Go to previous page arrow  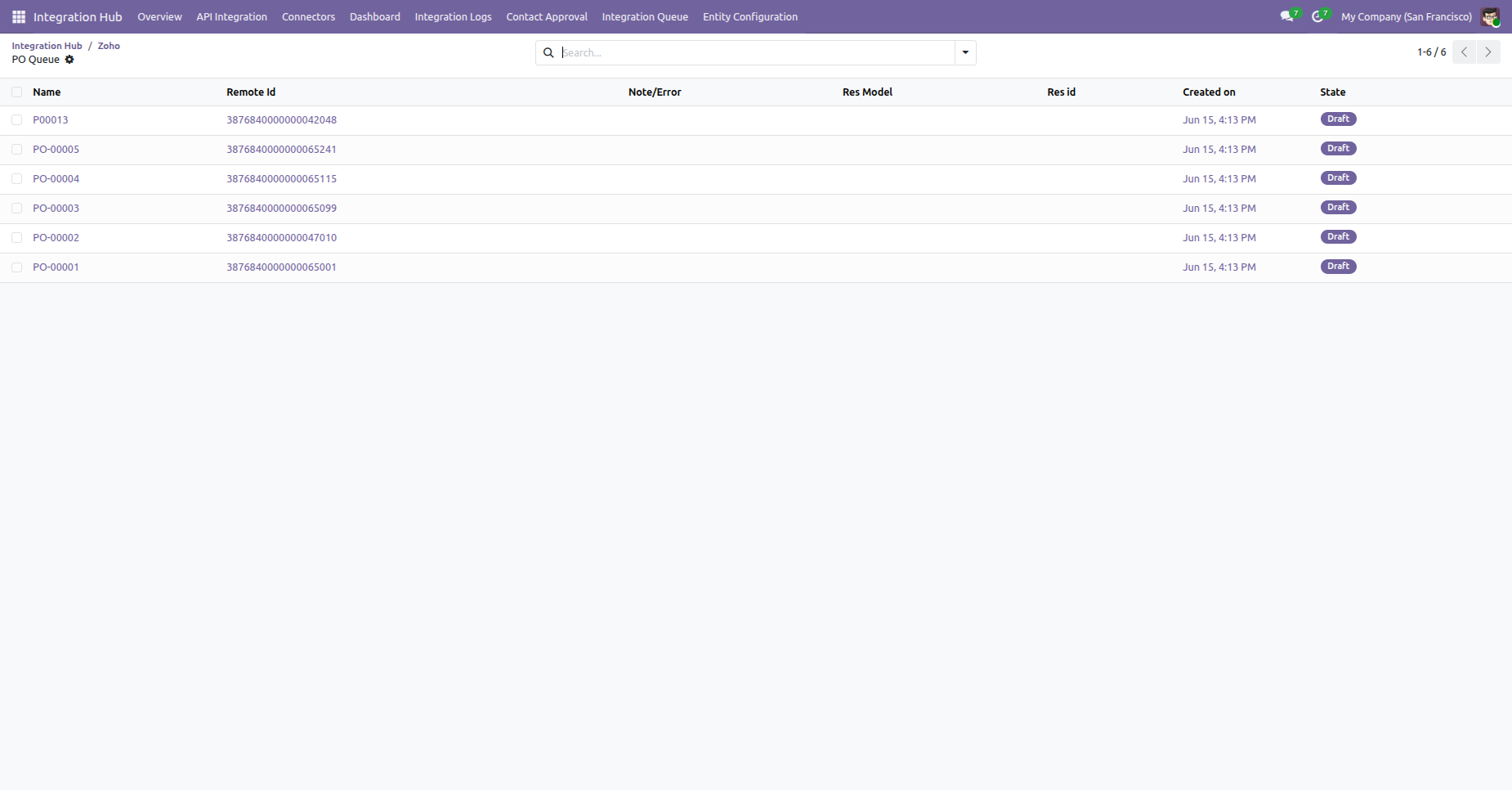pos(1465,52)
